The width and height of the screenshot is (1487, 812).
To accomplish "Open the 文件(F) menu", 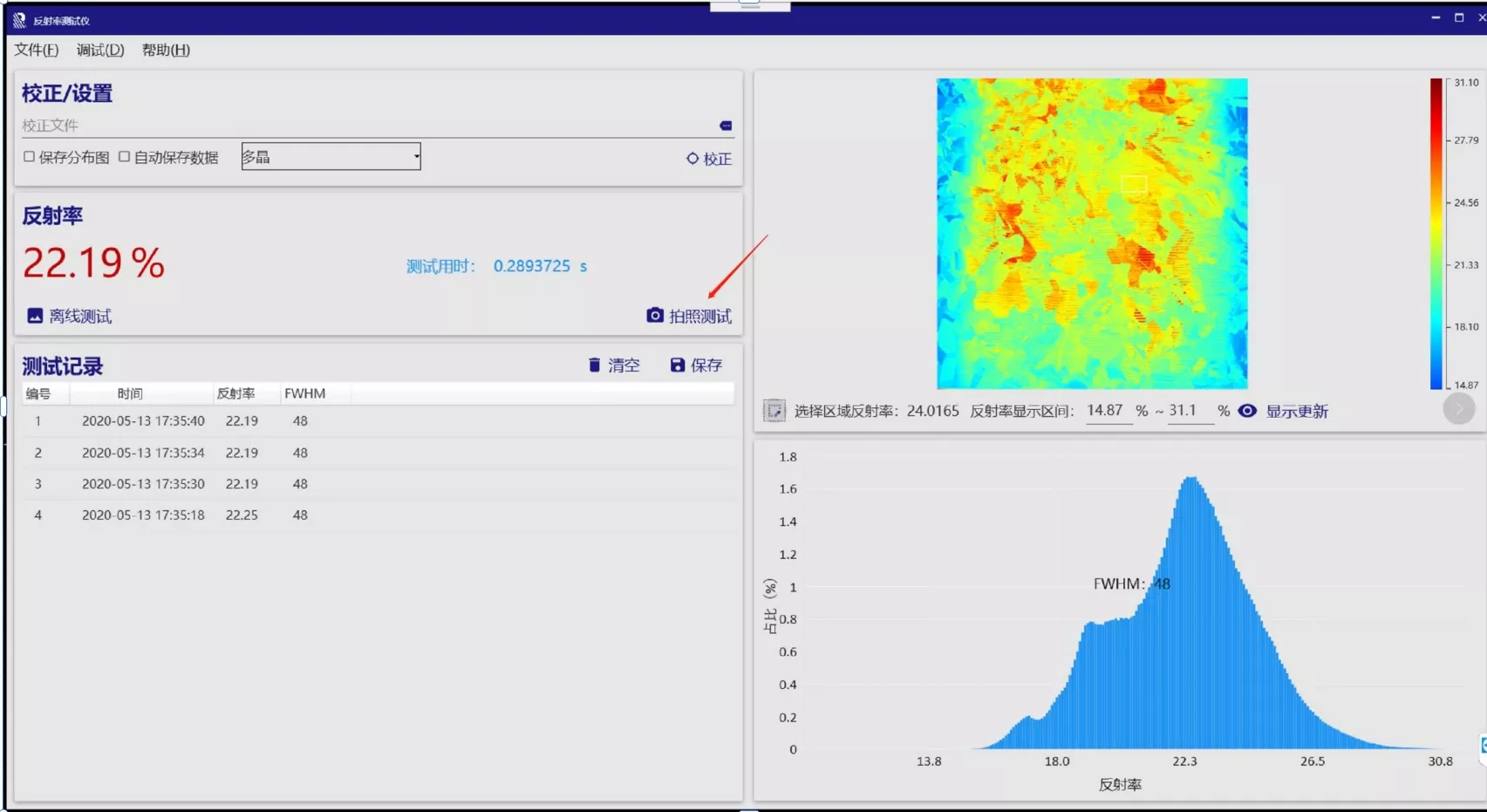I will 37,50.
